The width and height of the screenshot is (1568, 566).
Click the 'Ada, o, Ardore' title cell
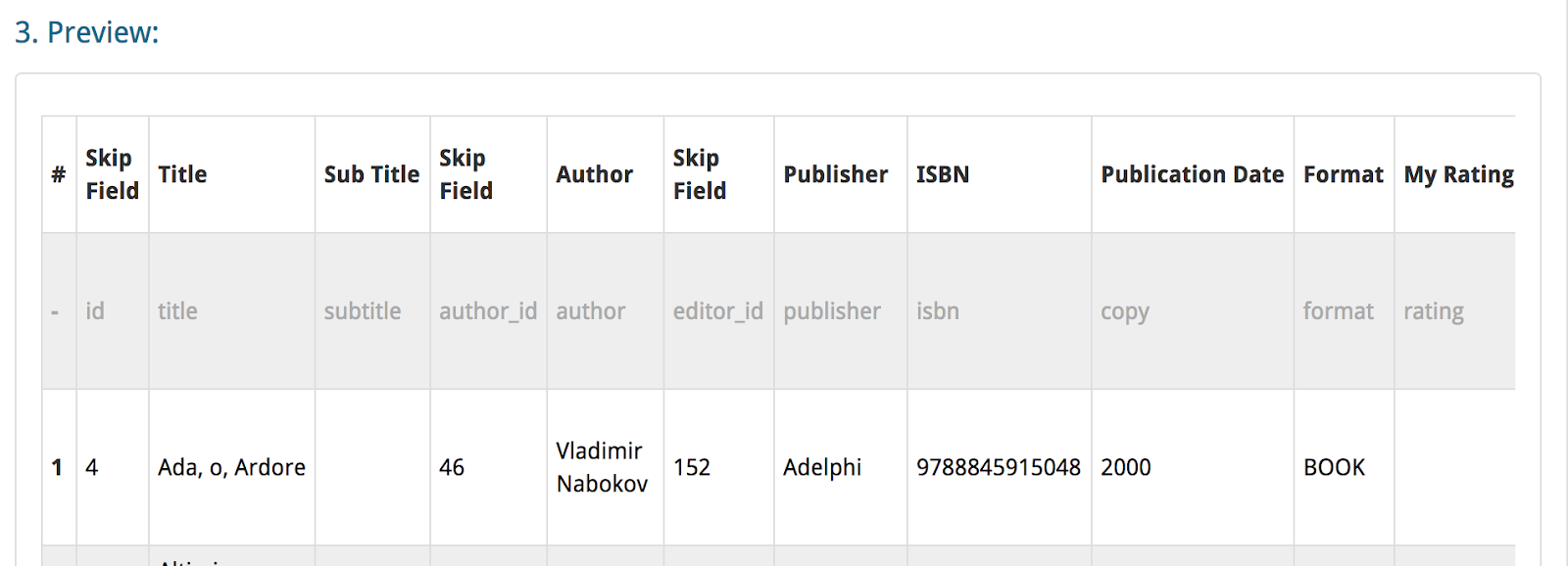(x=231, y=467)
